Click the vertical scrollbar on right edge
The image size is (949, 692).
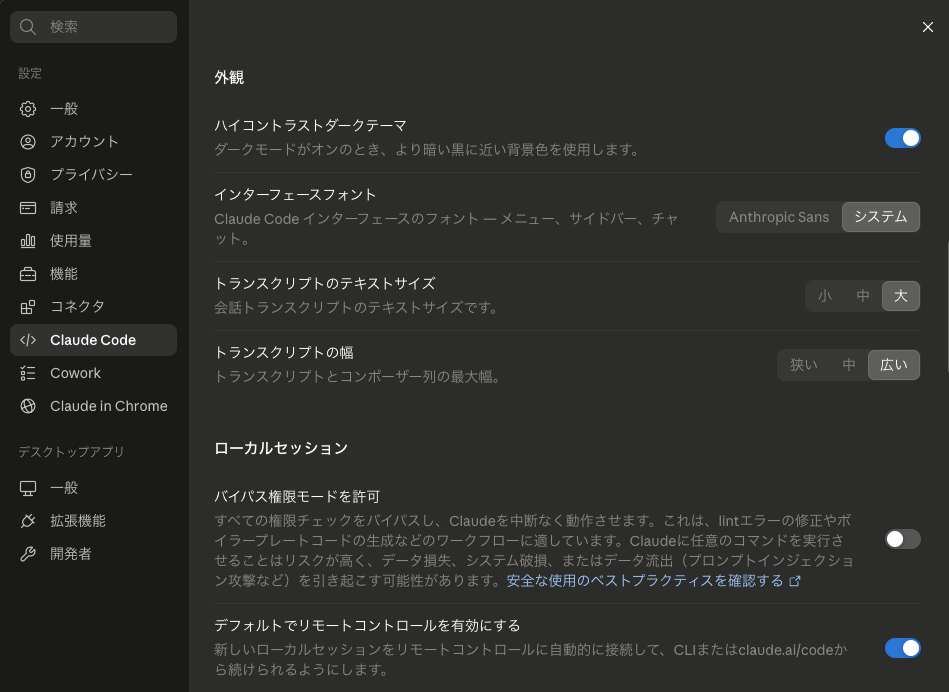click(947, 306)
